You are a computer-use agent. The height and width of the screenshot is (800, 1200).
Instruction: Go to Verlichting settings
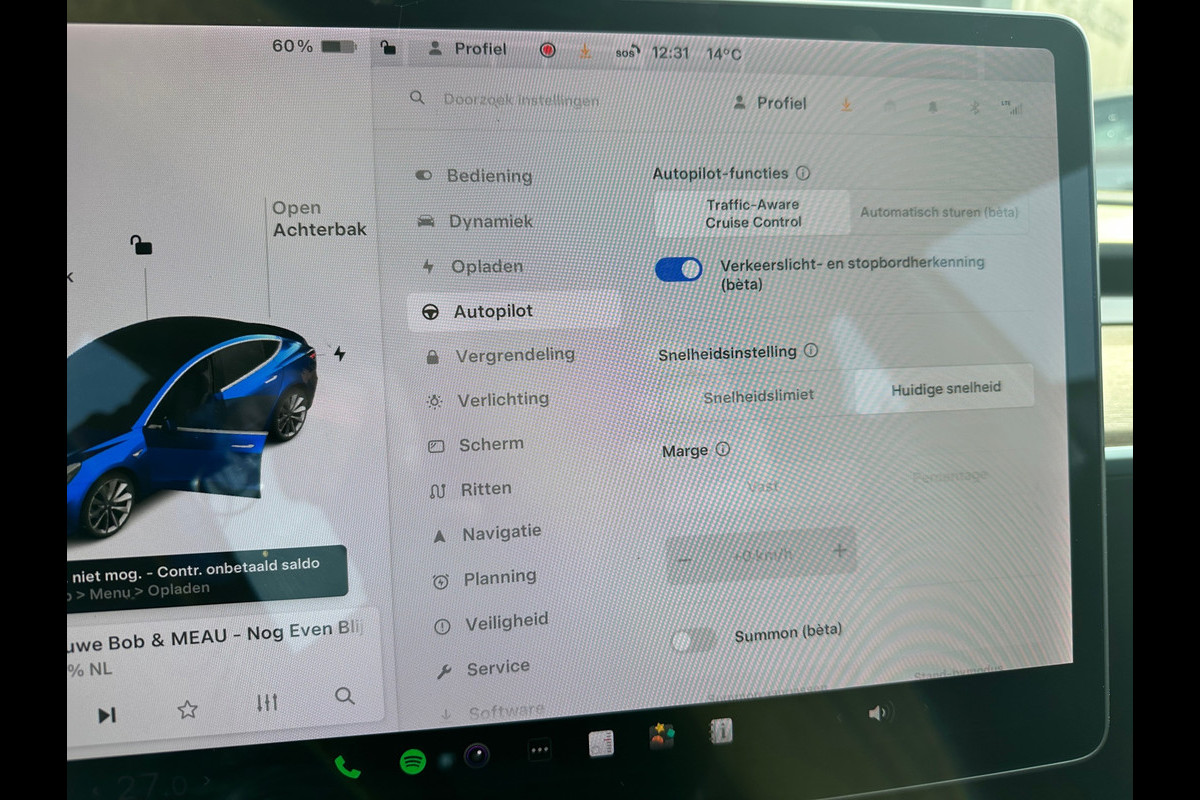point(502,400)
